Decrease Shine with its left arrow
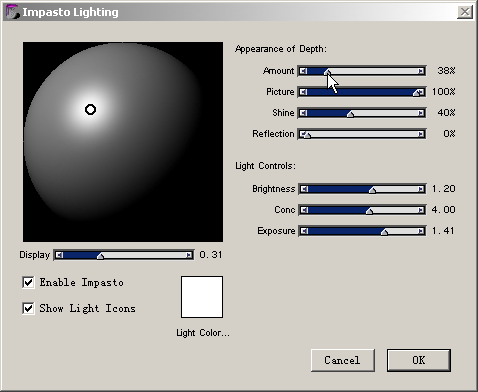478x392 pixels. pyautogui.click(x=303, y=113)
